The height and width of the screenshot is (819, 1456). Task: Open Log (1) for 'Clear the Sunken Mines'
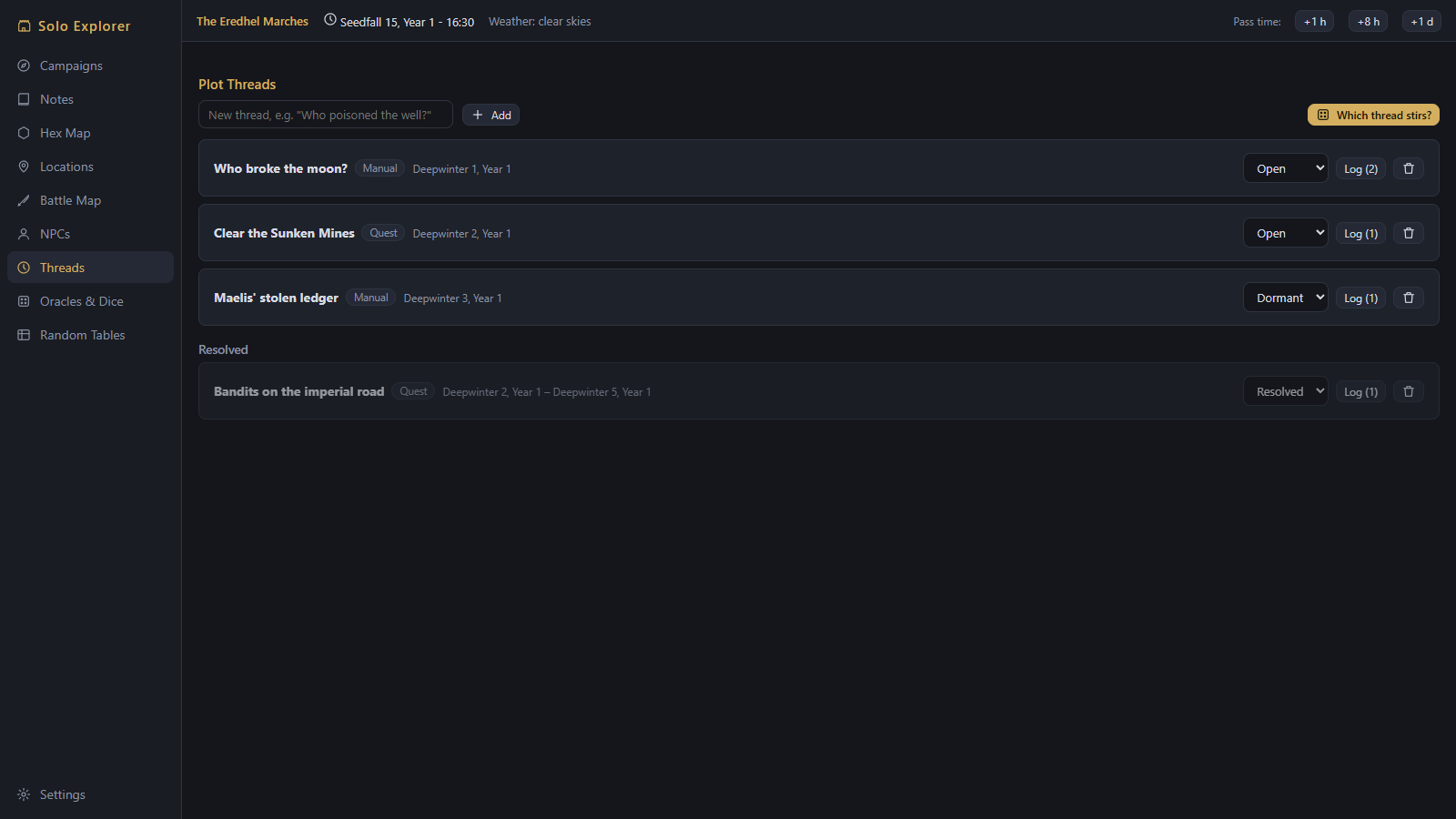point(1360,233)
